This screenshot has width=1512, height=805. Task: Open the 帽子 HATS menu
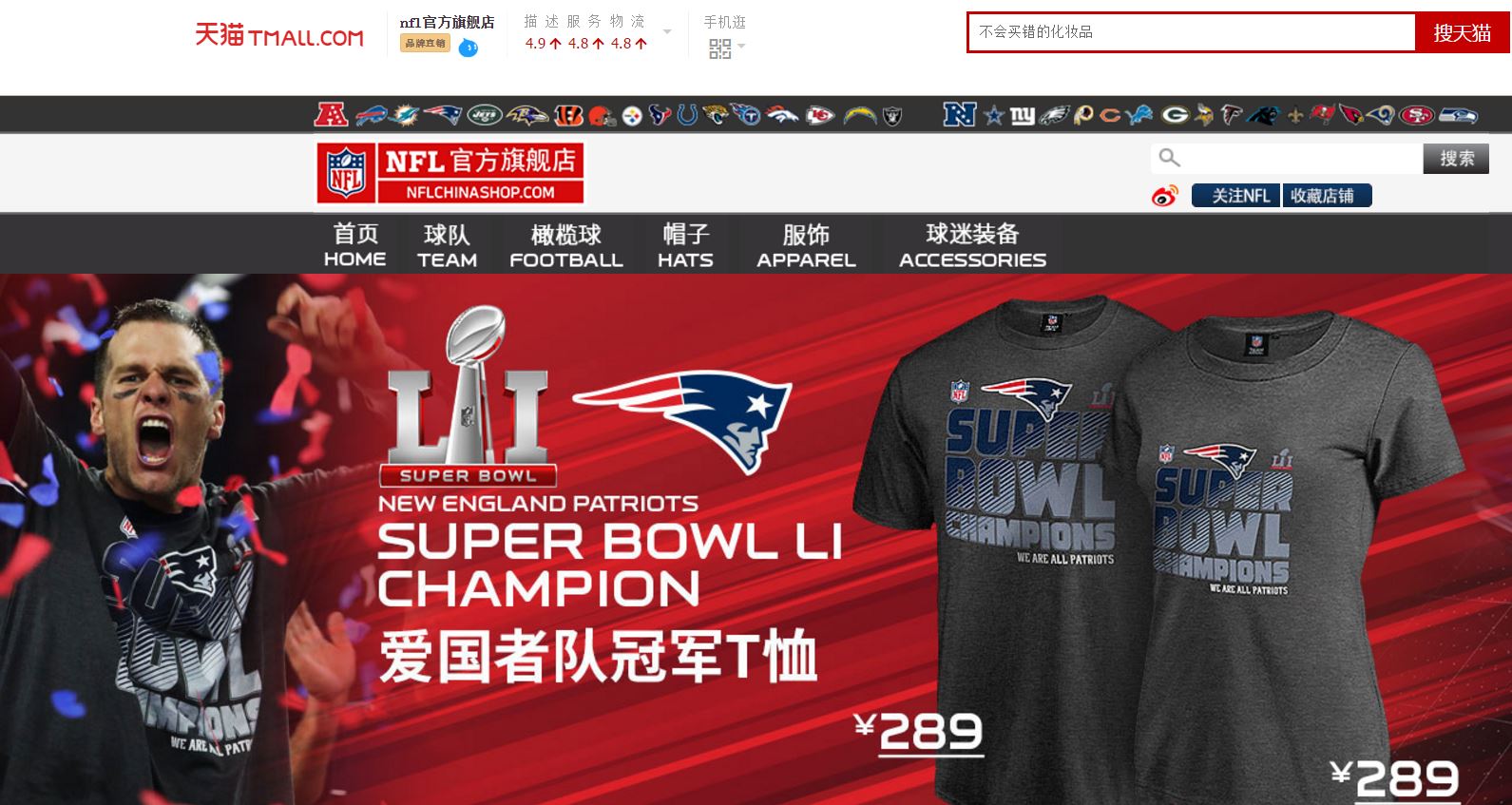(685, 245)
